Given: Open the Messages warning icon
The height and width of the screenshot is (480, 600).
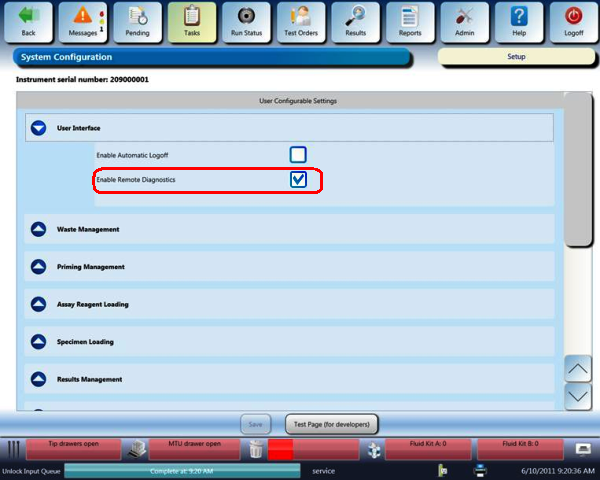Looking at the screenshot, I should click(81, 22).
